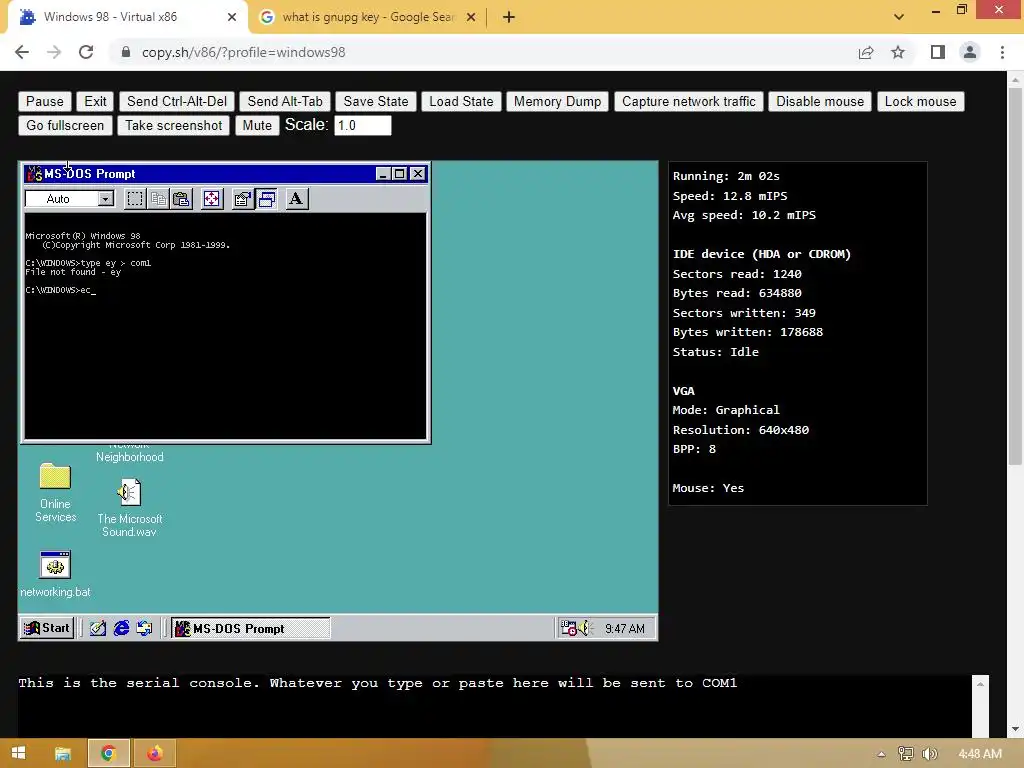The width and height of the screenshot is (1024, 768).
Task: Click the Copy icon in MS-DOS Prompt toolbar
Action: [158, 199]
